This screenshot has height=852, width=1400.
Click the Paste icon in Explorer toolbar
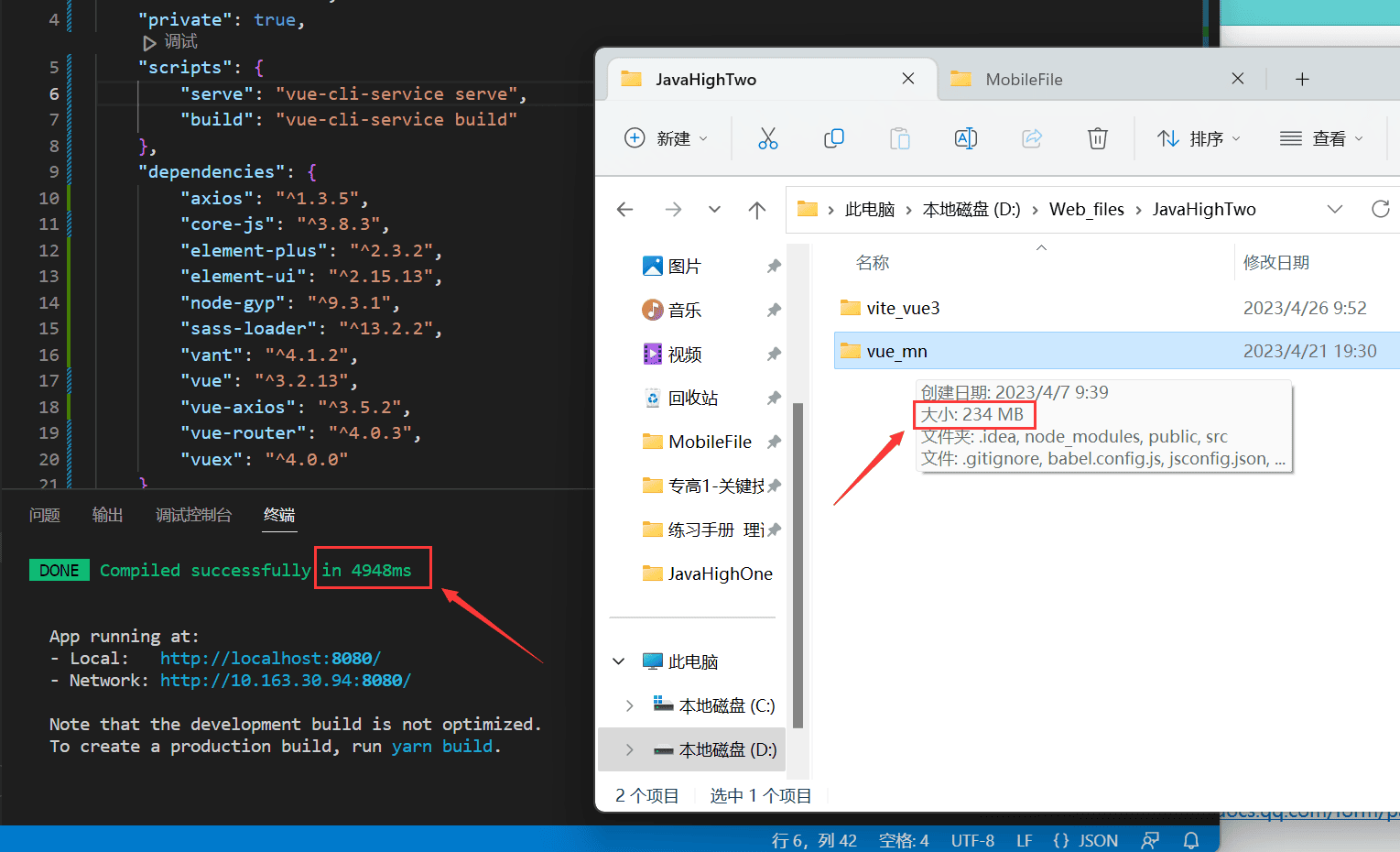point(899,138)
